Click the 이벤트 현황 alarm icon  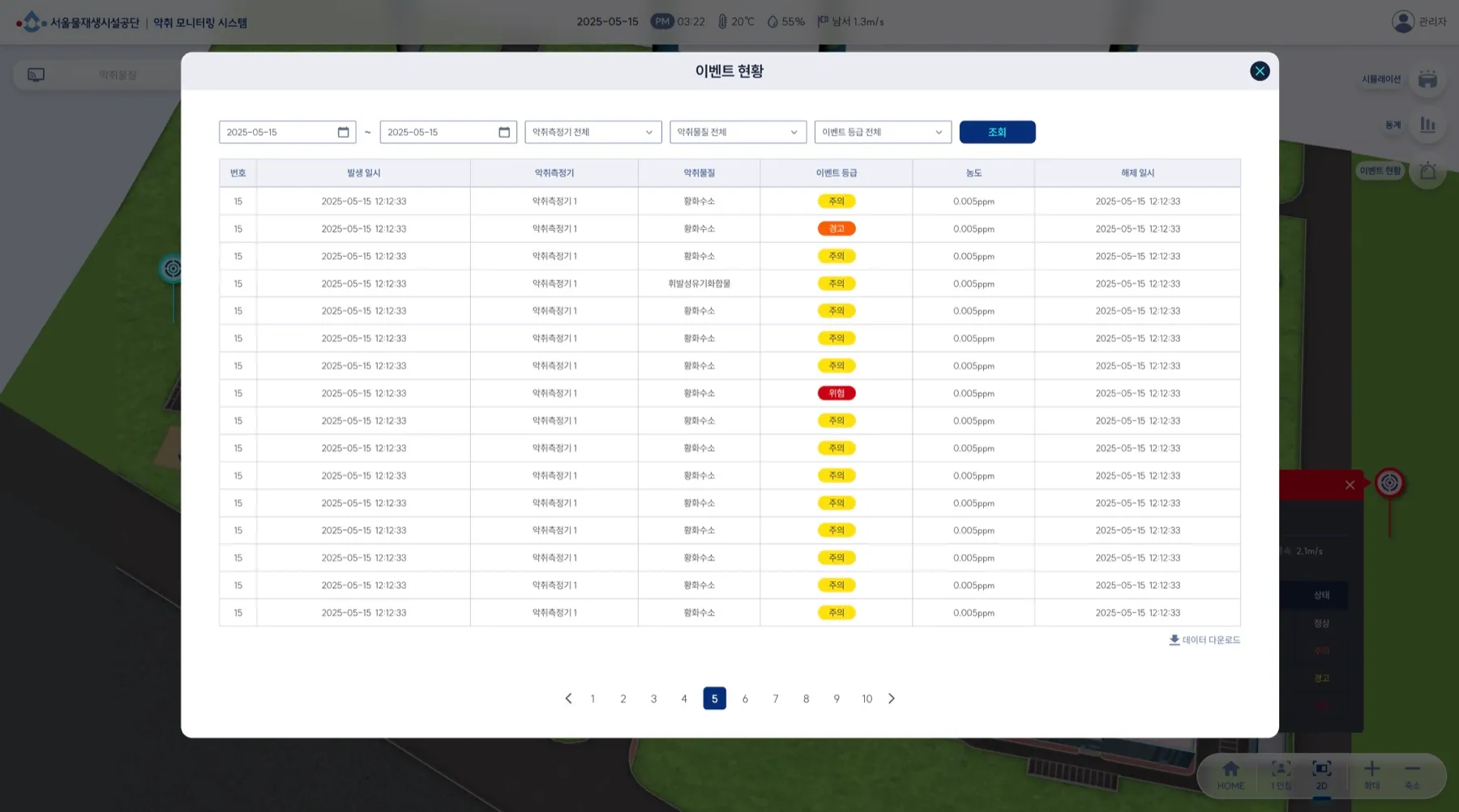(1427, 171)
